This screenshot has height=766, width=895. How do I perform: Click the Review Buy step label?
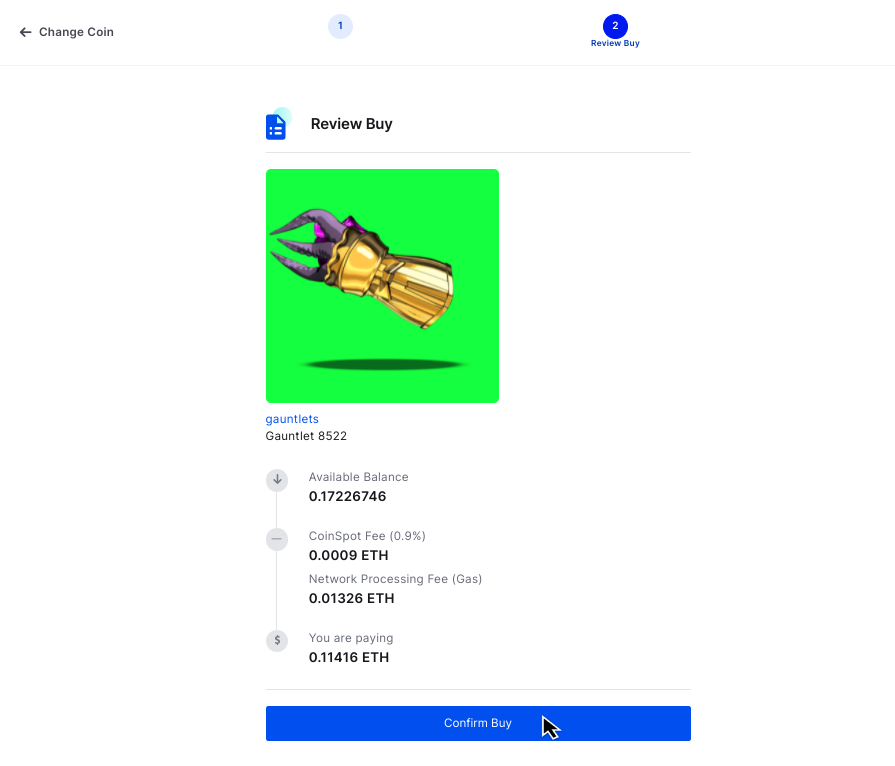[x=615, y=44]
